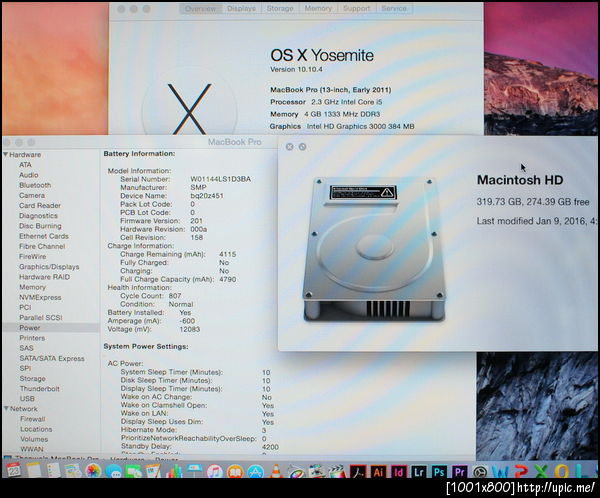Open Adobe Lightroom (Lr) in dock
600x498 pixels.
point(419,471)
